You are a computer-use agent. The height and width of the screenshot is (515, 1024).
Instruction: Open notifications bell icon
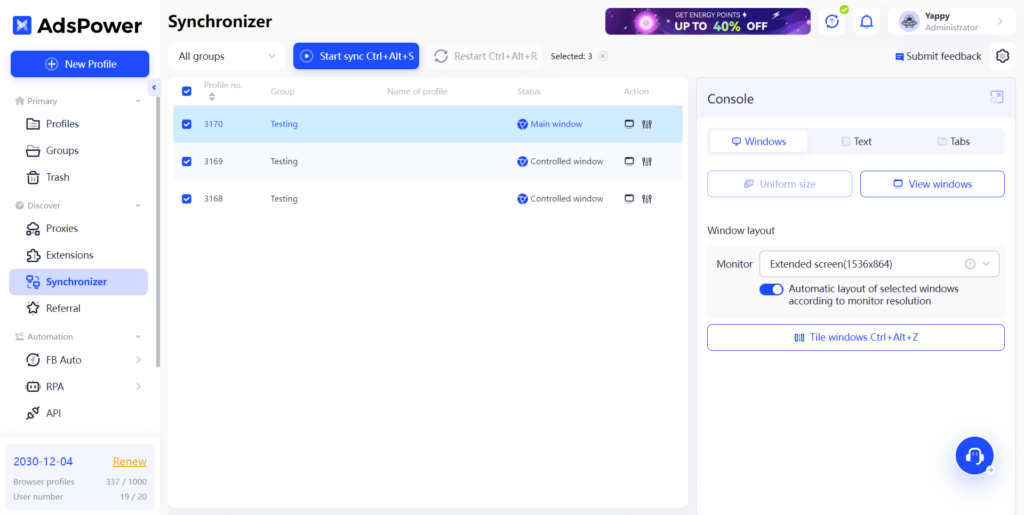[867, 22]
